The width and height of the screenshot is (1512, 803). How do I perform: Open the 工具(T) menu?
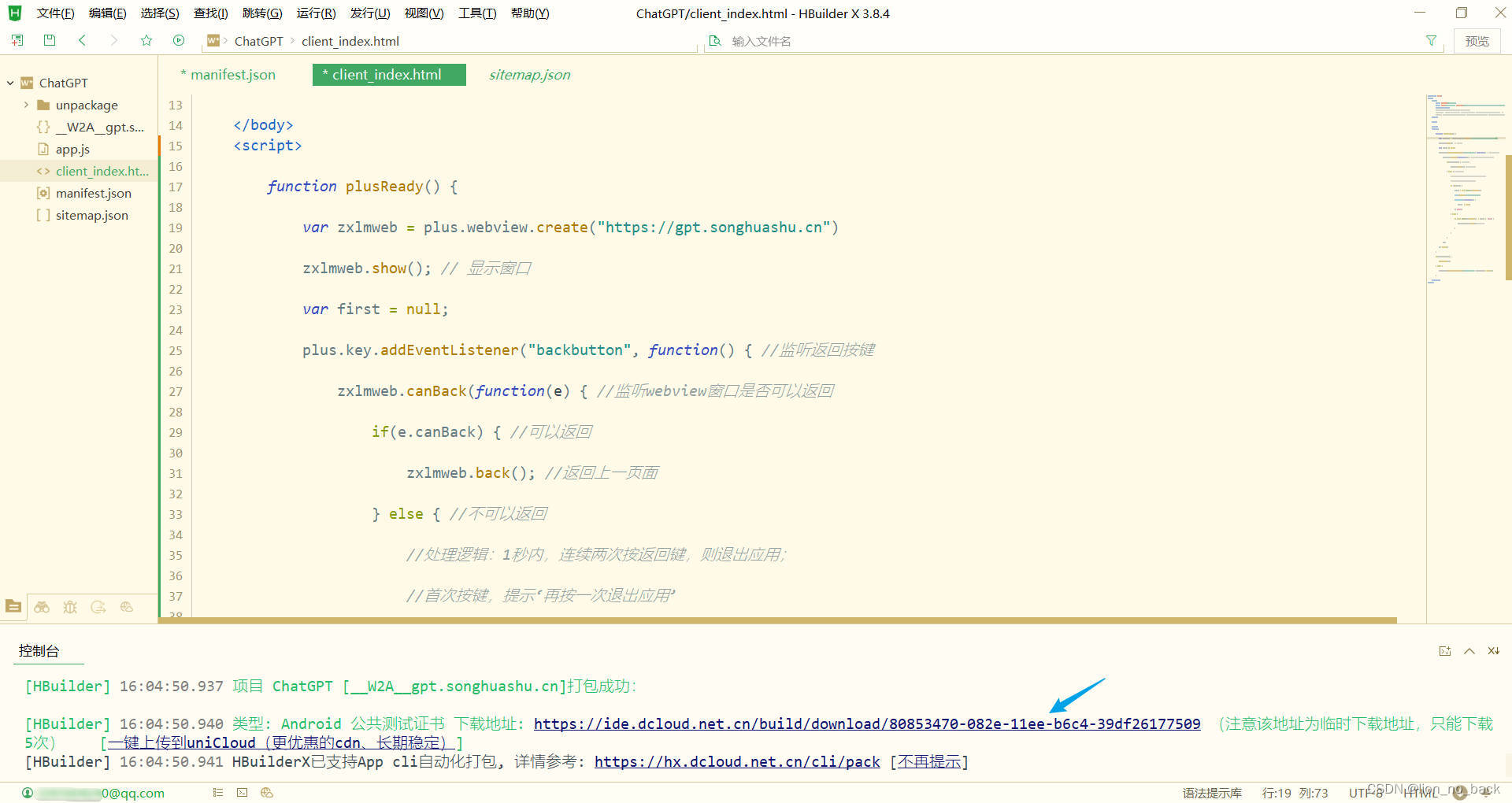tap(477, 13)
